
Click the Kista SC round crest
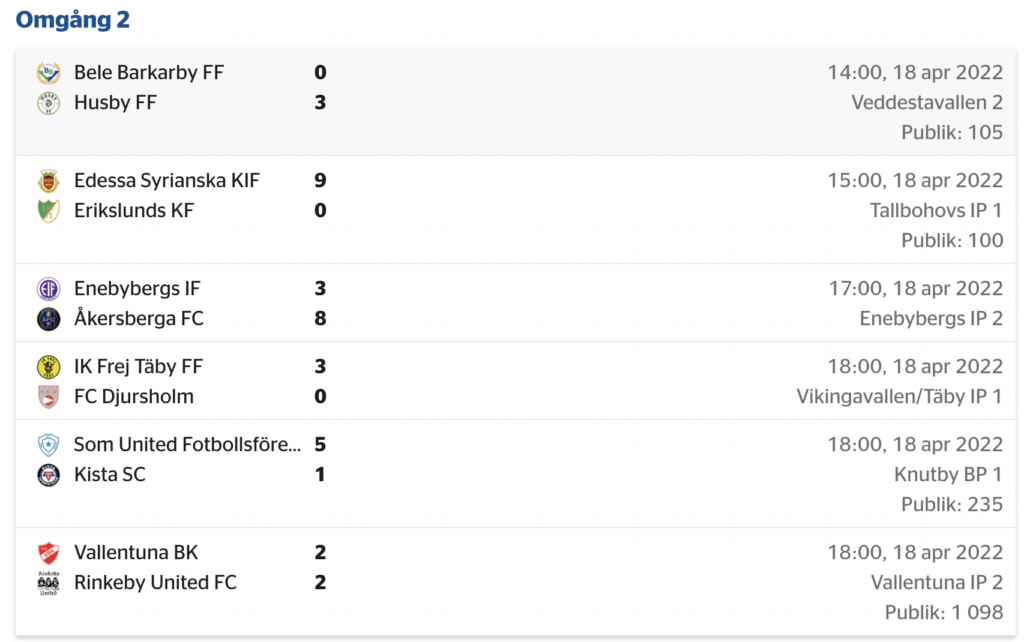click(48, 475)
